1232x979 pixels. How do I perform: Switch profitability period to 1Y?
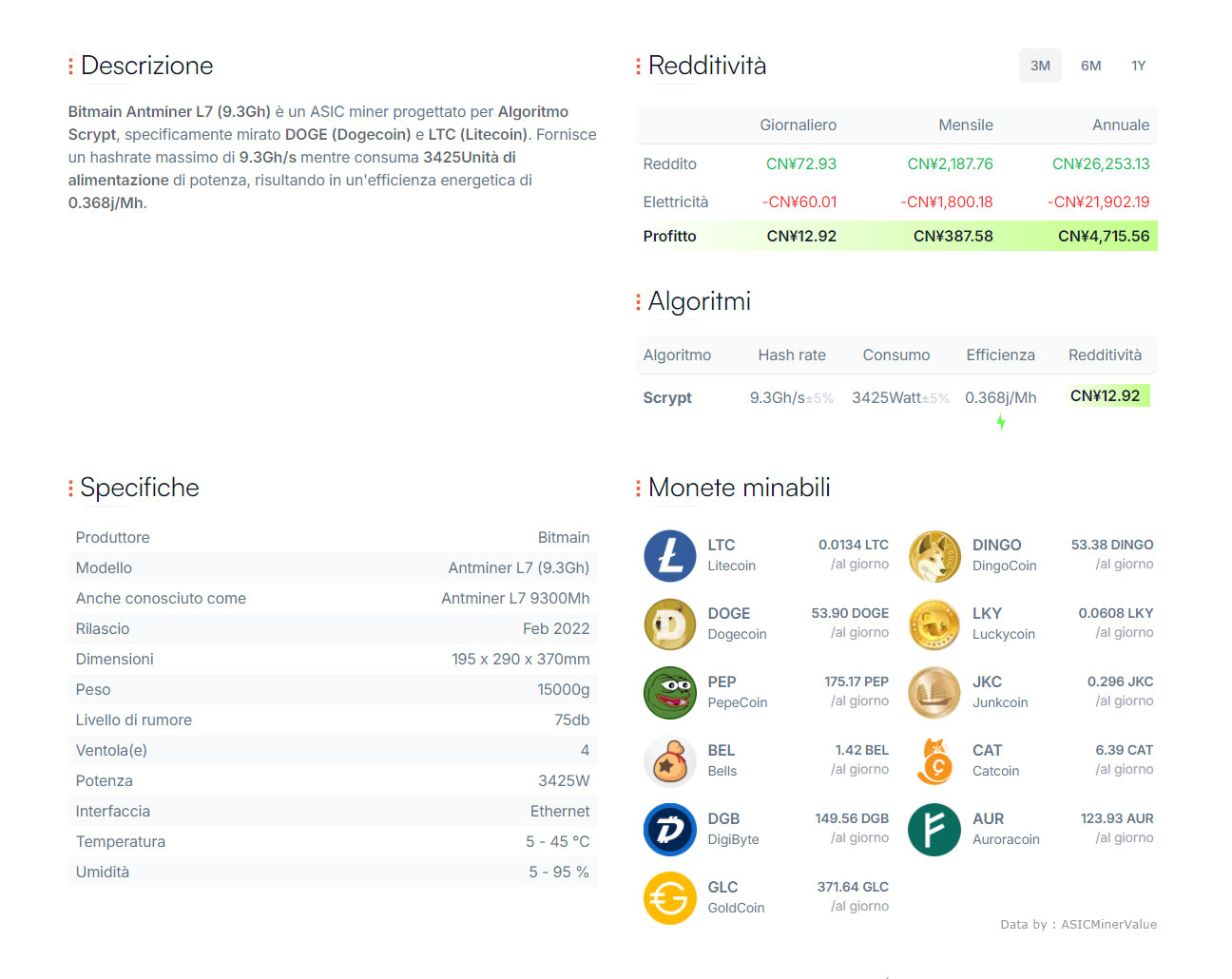tap(1139, 66)
